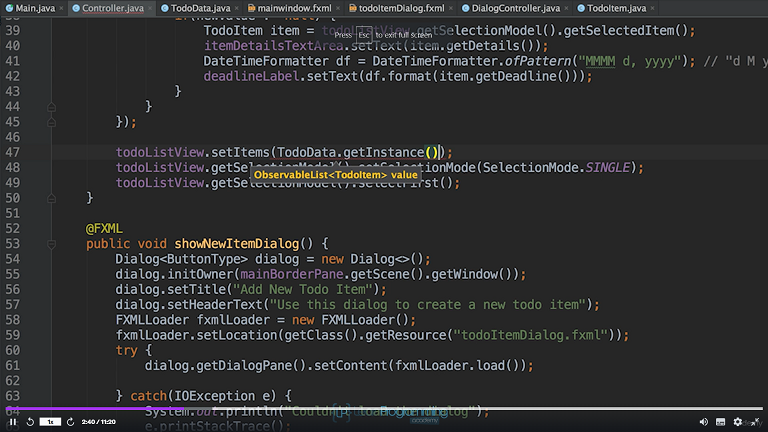This screenshot has width=768, height=432.
Task: Mute the video volume
Action: pyautogui.click(x=703, y=422)
